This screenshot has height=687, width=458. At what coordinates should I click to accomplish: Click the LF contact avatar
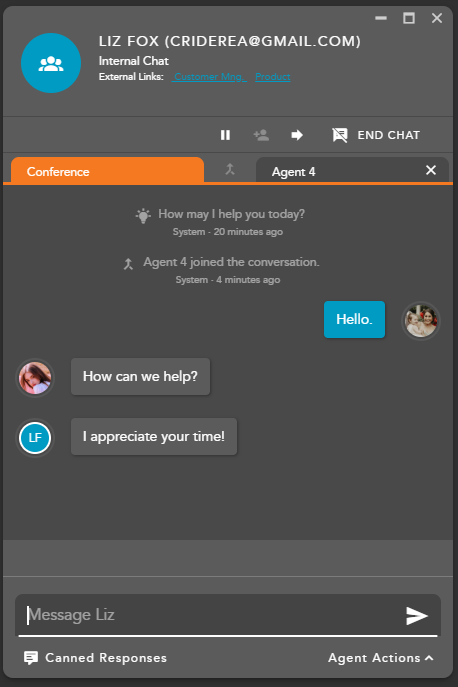[x=35, y=437]
